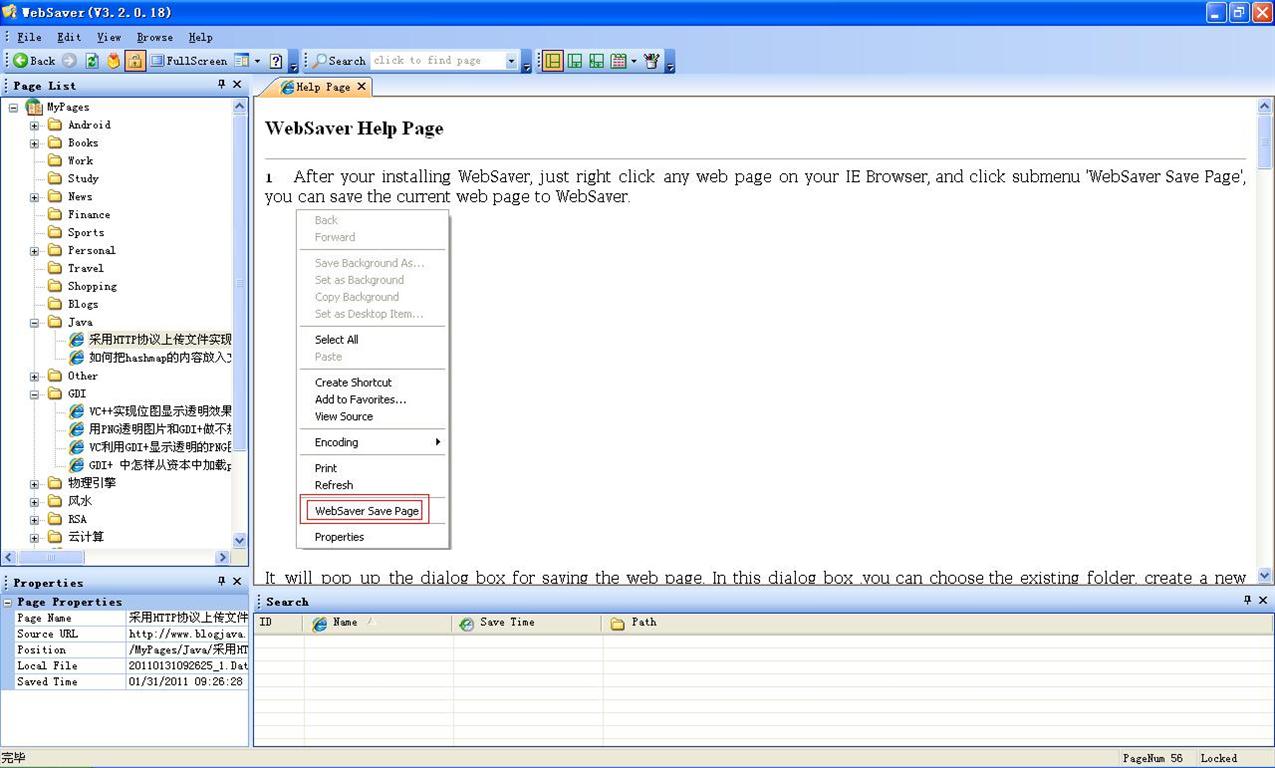Sort search results by Path column
Image resolution: width=1275 pixels, height=768 pixels.
[x=938, y=623]
